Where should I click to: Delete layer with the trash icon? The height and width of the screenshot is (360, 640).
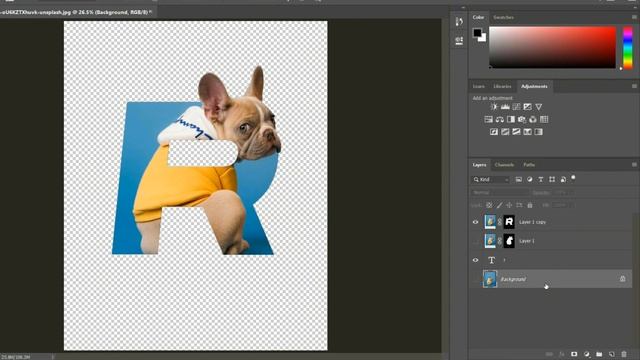[x=624, y=354]
